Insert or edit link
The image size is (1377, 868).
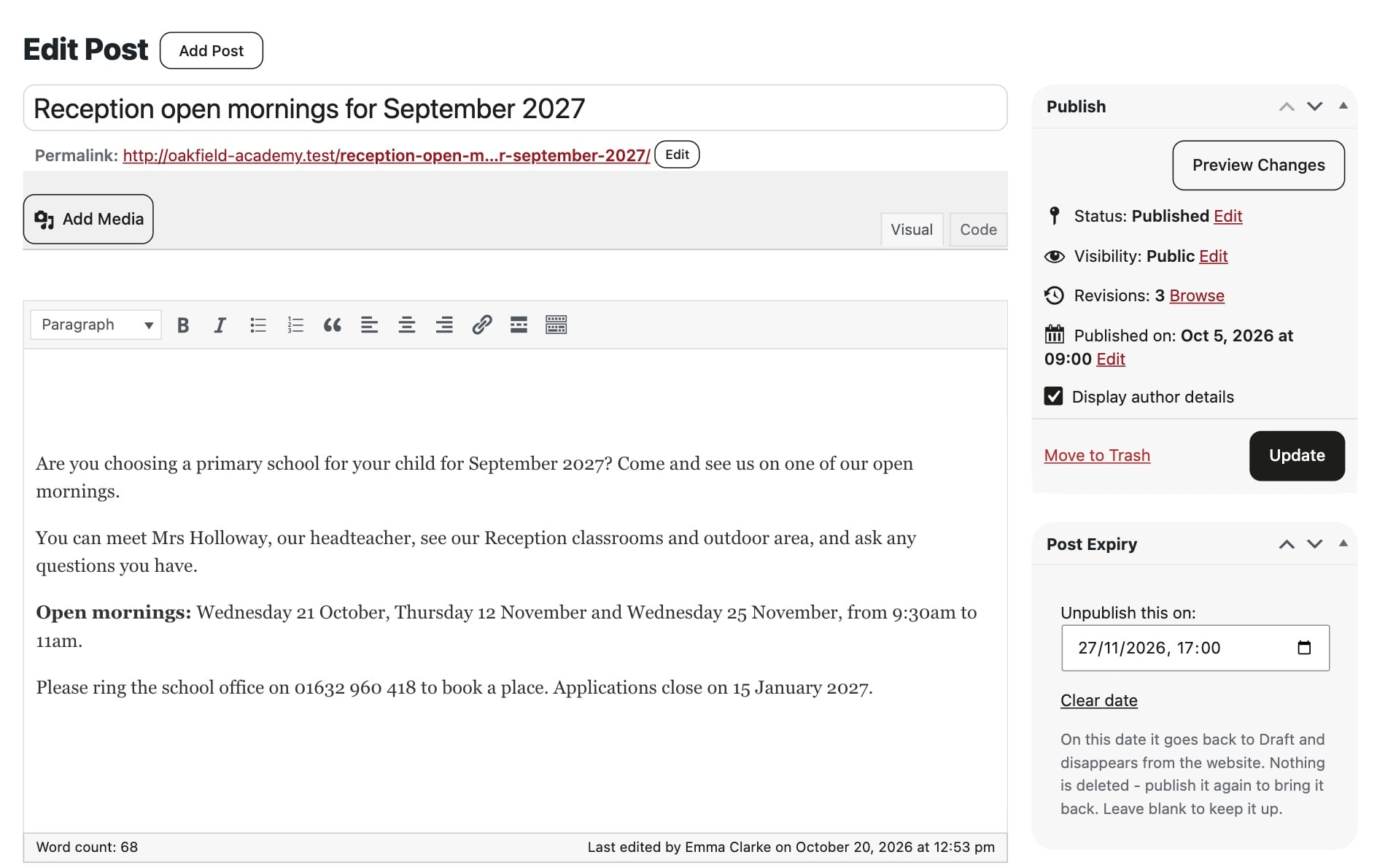[482, 325]
